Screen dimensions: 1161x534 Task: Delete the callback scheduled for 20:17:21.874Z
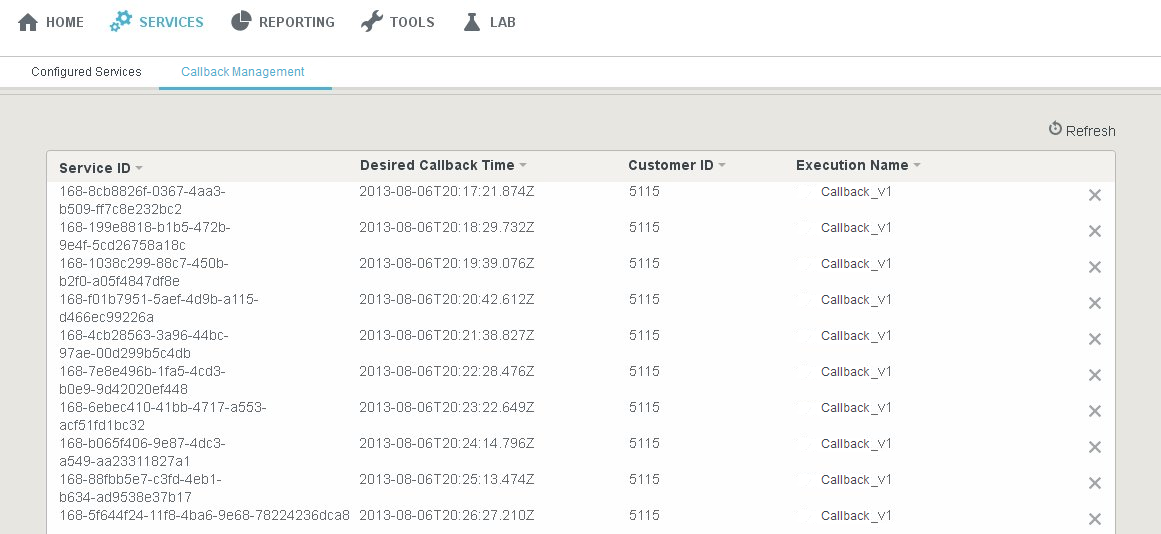coord(1094,195)
